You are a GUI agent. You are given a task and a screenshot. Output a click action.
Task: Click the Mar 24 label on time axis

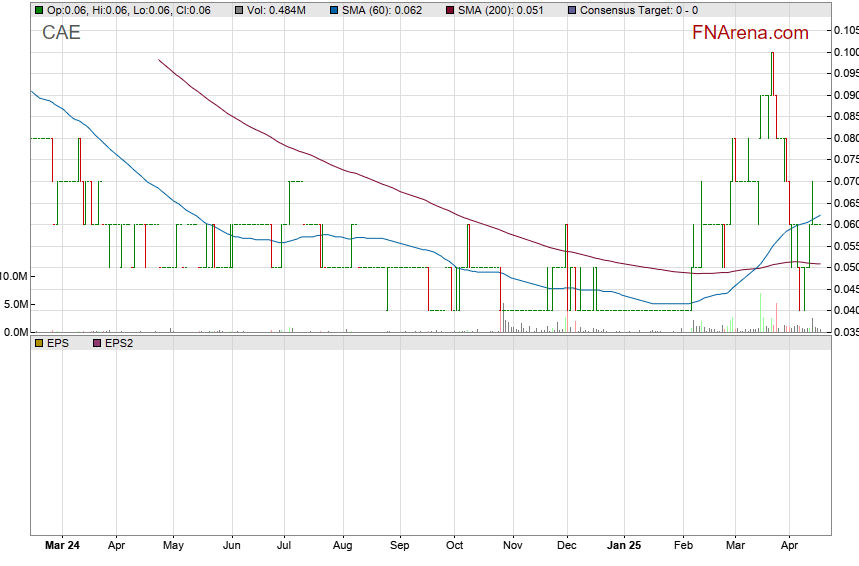[x=62, y=547]
